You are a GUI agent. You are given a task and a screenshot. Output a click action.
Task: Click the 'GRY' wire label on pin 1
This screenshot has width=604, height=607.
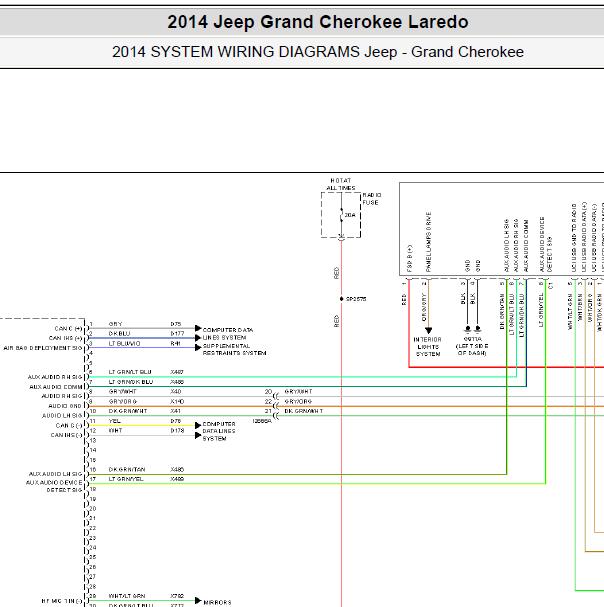115,324
